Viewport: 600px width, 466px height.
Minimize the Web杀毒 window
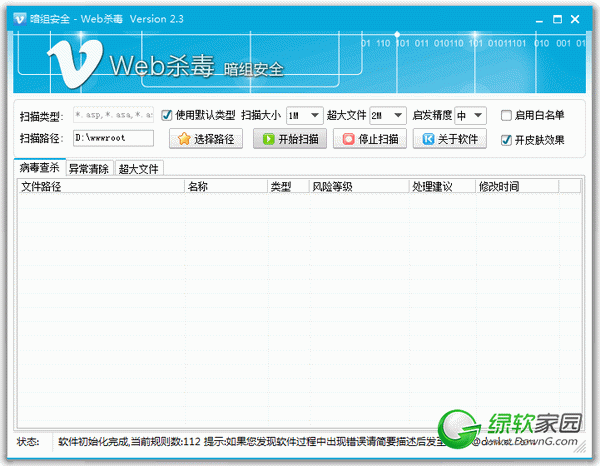coord(540,20)
